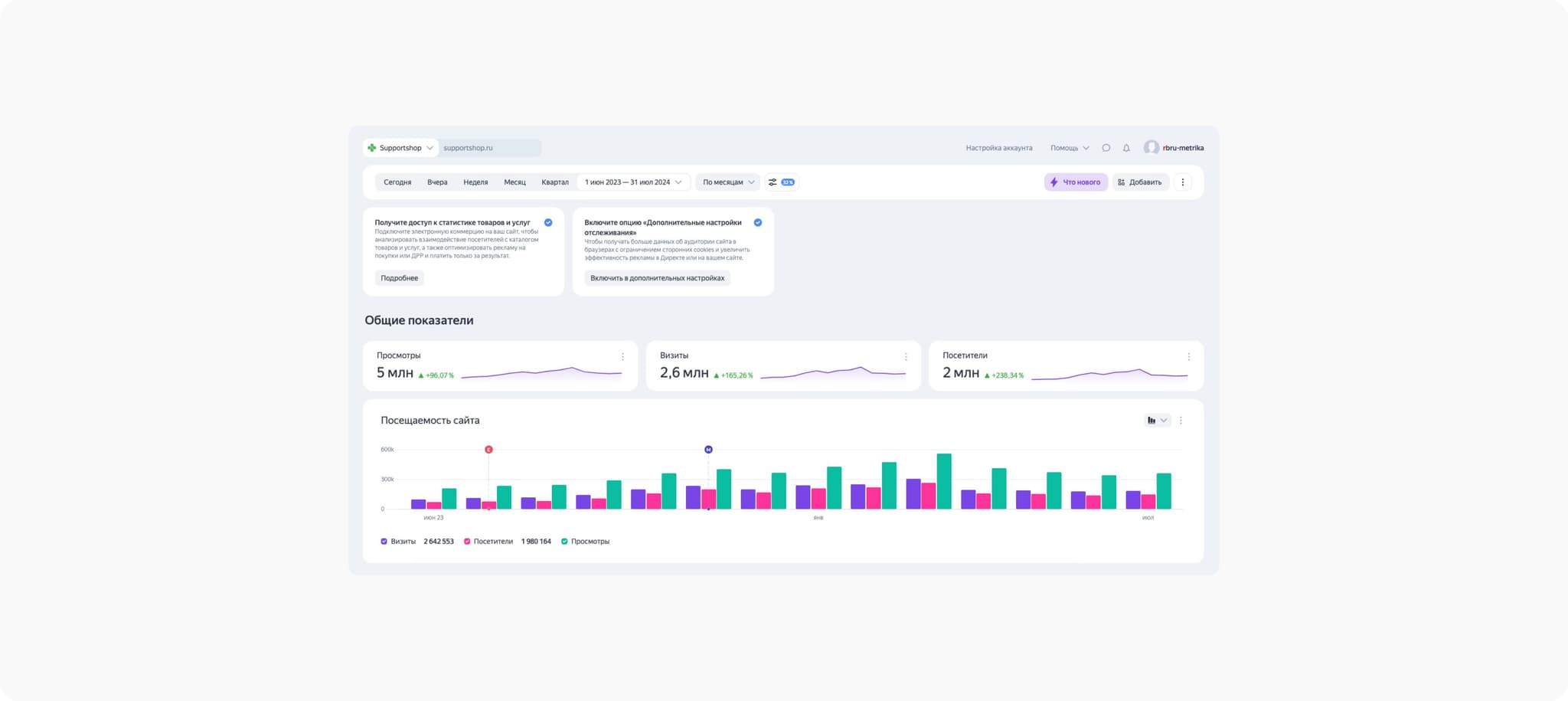Toggle Визиты series in chart legend
Screen dimensions: 1568x701
(x=384, y=542)
